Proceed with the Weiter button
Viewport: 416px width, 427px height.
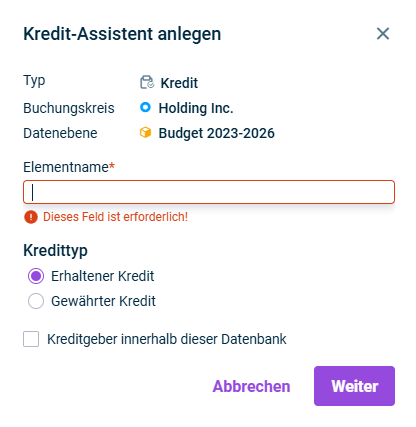pos(354,386)
